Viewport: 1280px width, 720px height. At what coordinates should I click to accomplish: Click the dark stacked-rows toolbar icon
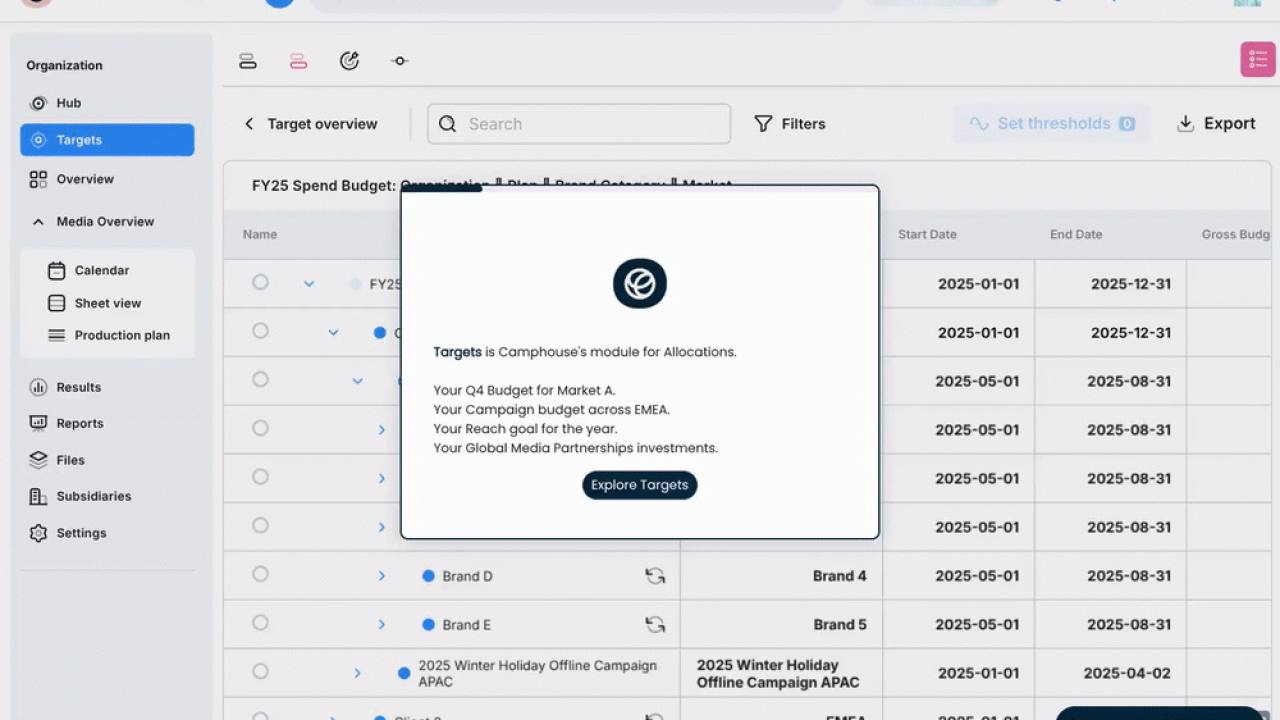(x=248, y=61)
